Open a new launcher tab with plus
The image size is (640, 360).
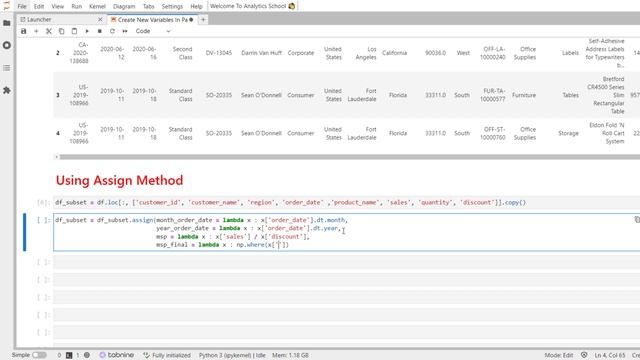pyautogui.click(x=203, y=20)
